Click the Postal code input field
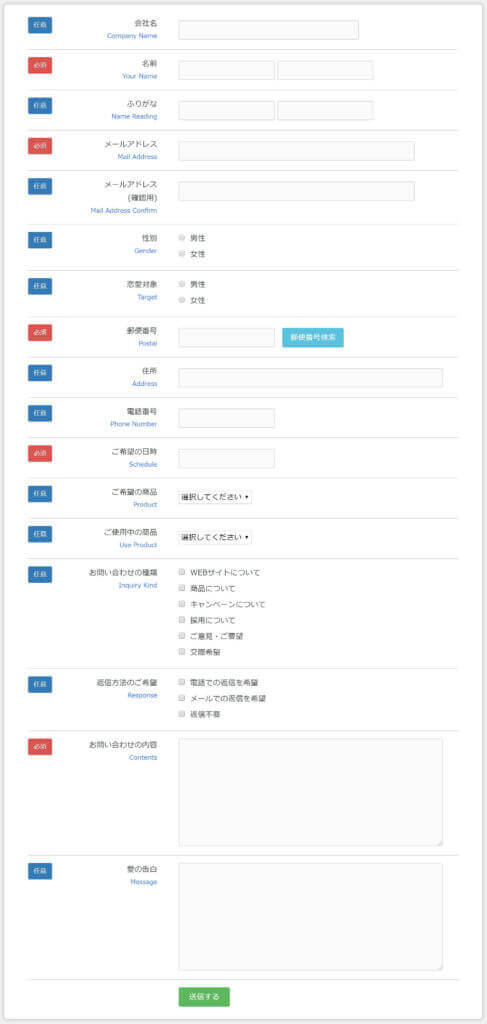The image size is (487, 1024). pyautogui.click(x=227, y=338)
